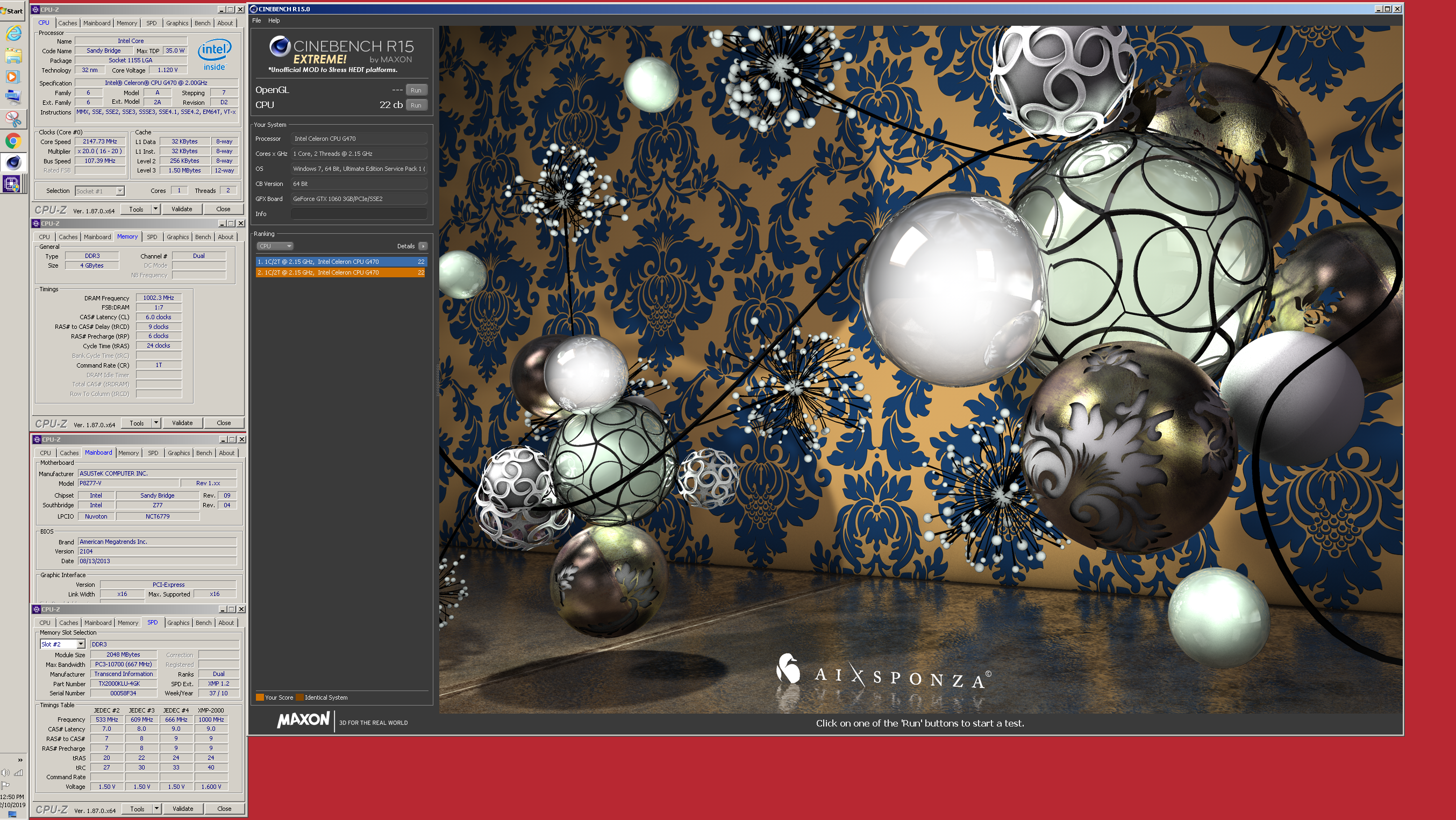Open the File menu in Cinebench
The width and height of the screenshot is (1456, 820).
(256, 21)
